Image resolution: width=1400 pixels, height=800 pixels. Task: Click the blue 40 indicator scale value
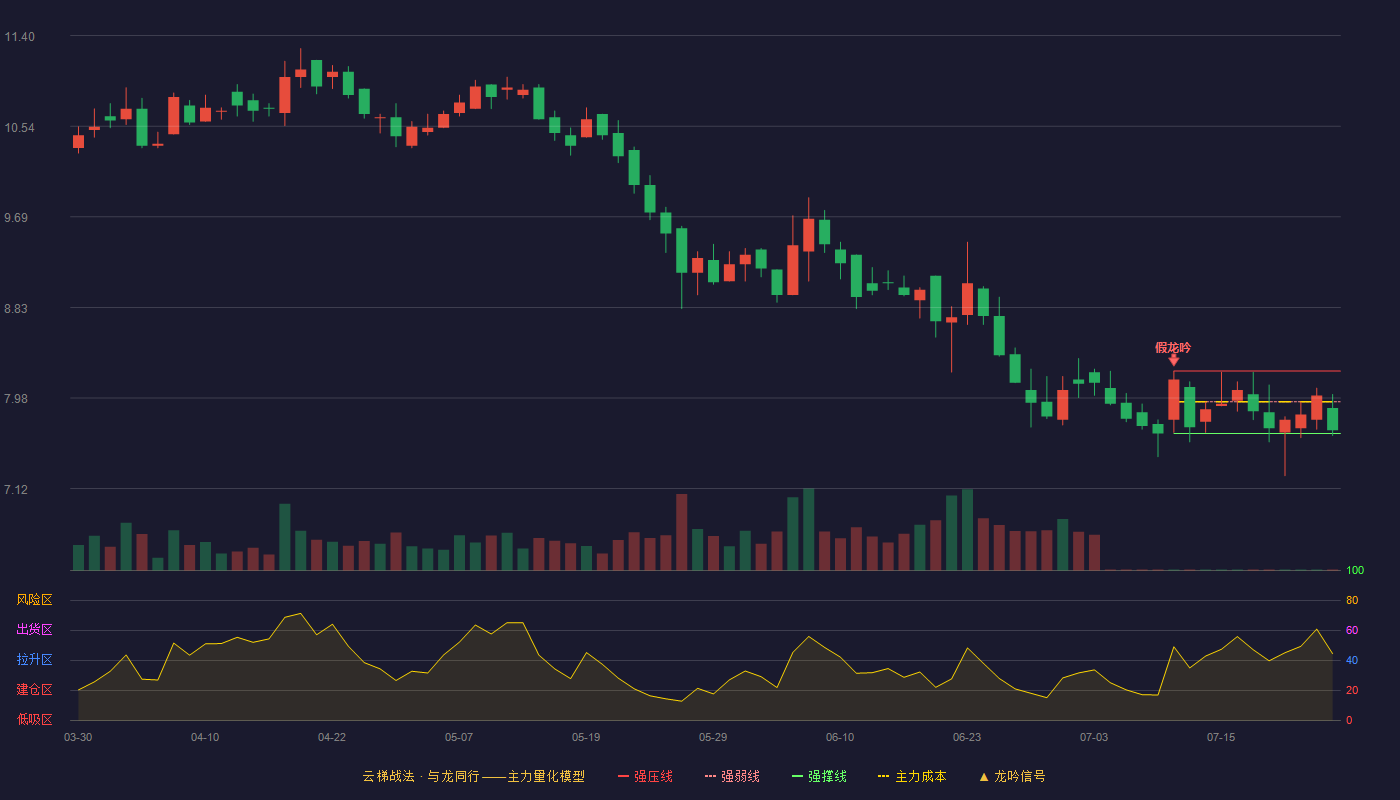(1352, 660)
